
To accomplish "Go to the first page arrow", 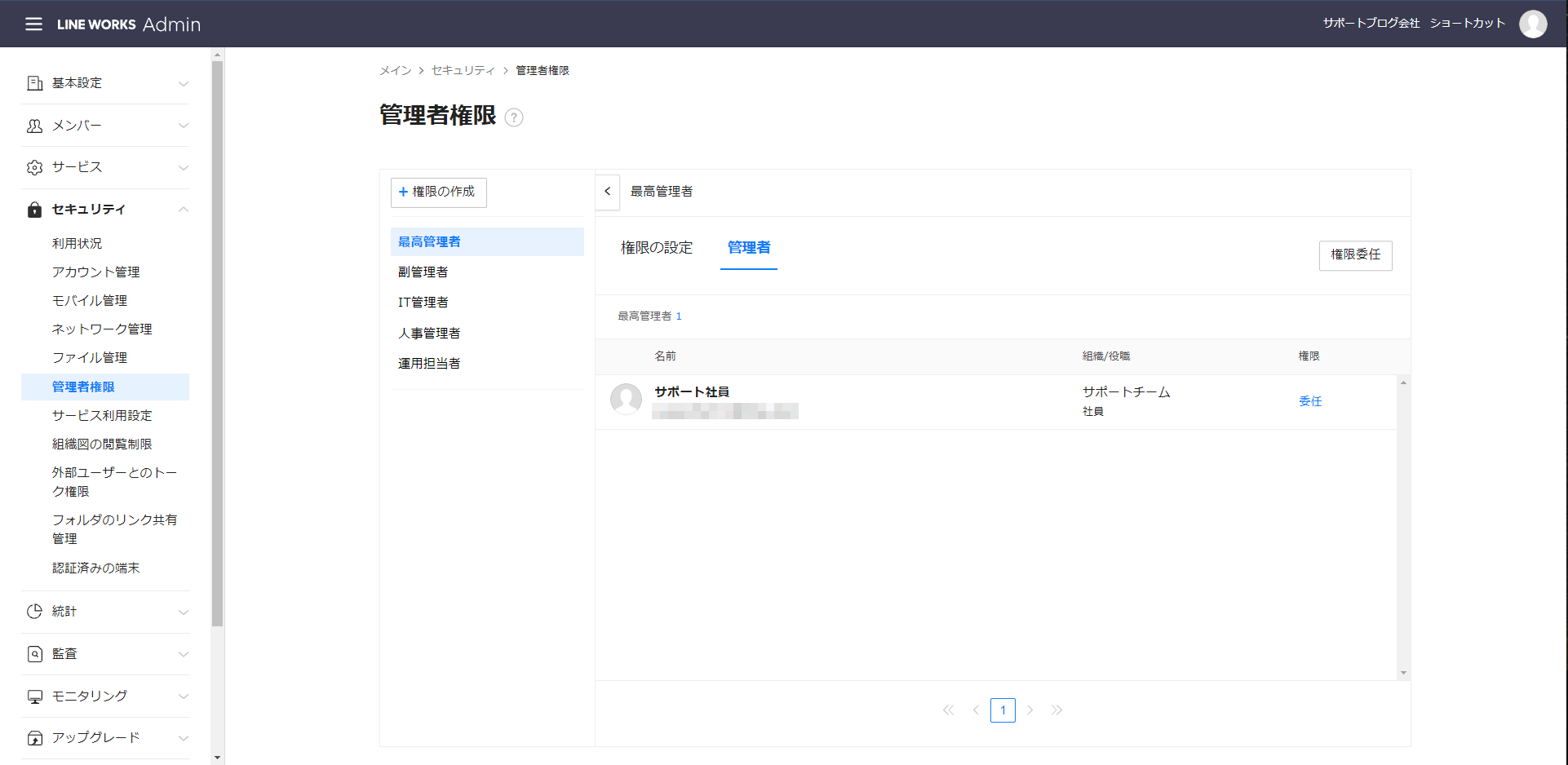I will [x=948, y=710].
